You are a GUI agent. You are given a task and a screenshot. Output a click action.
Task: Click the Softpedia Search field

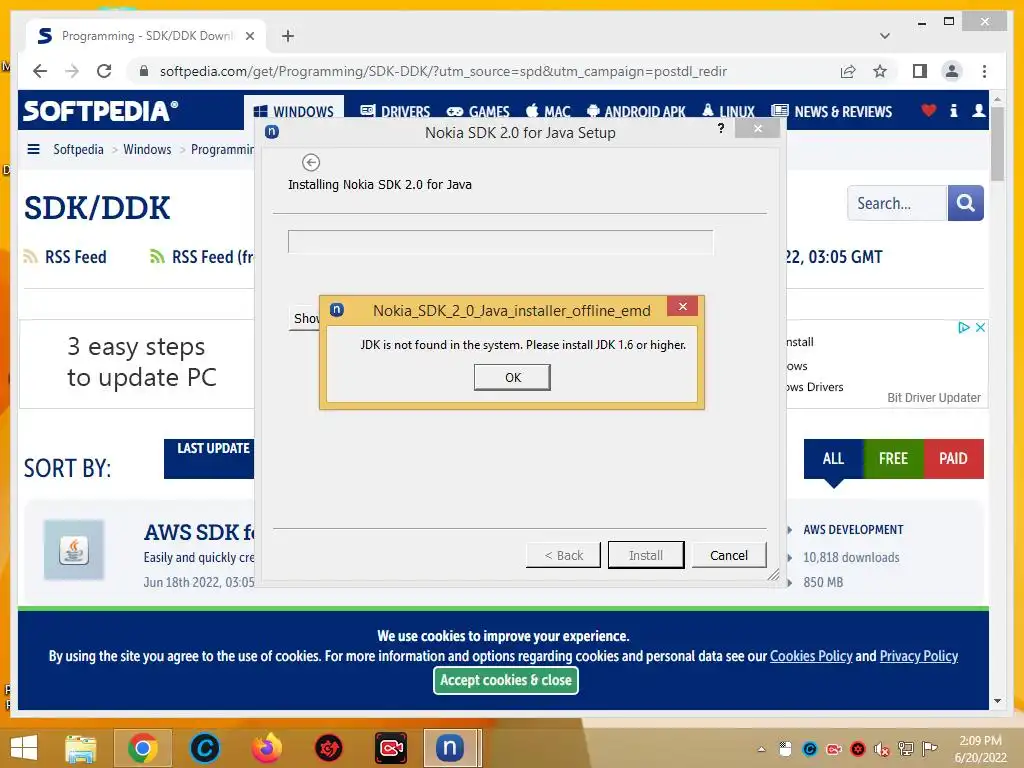coord(897,203)
